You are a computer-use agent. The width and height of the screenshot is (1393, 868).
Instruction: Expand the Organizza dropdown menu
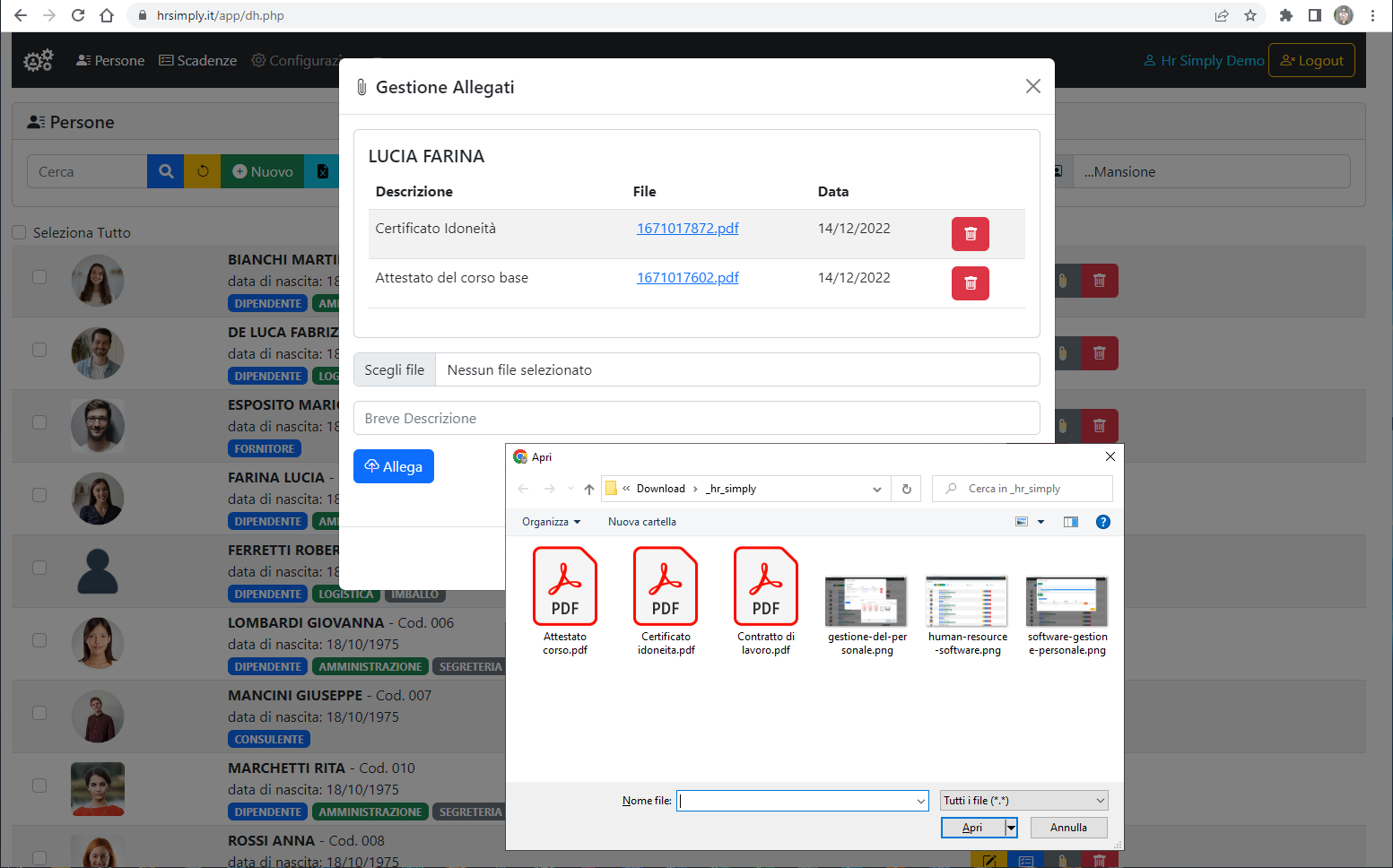tap(551, 522)
